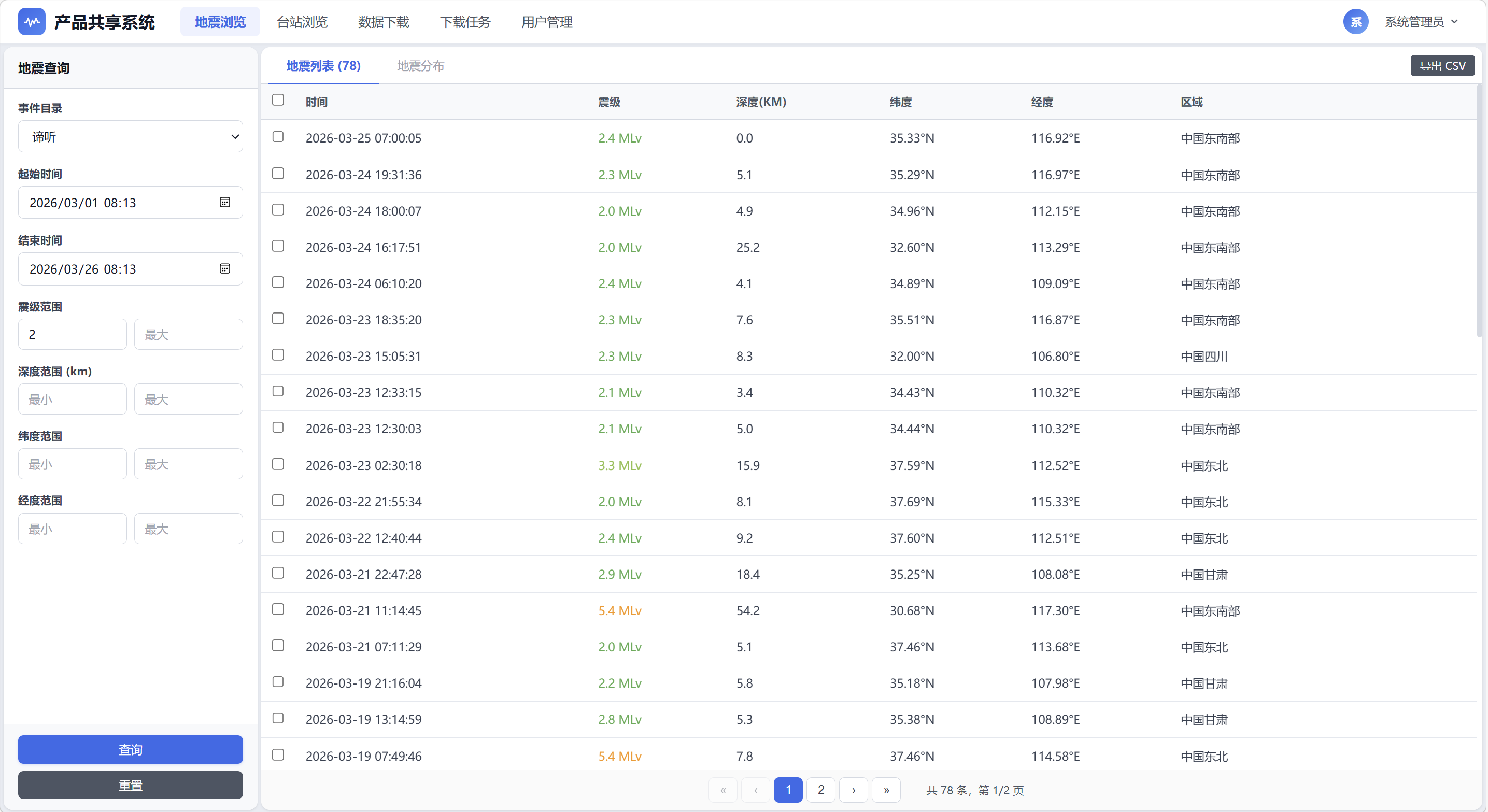The image size is (1488, 812).
Task: Open the end time calendar picker icon
Action: [x=225, y=268]
